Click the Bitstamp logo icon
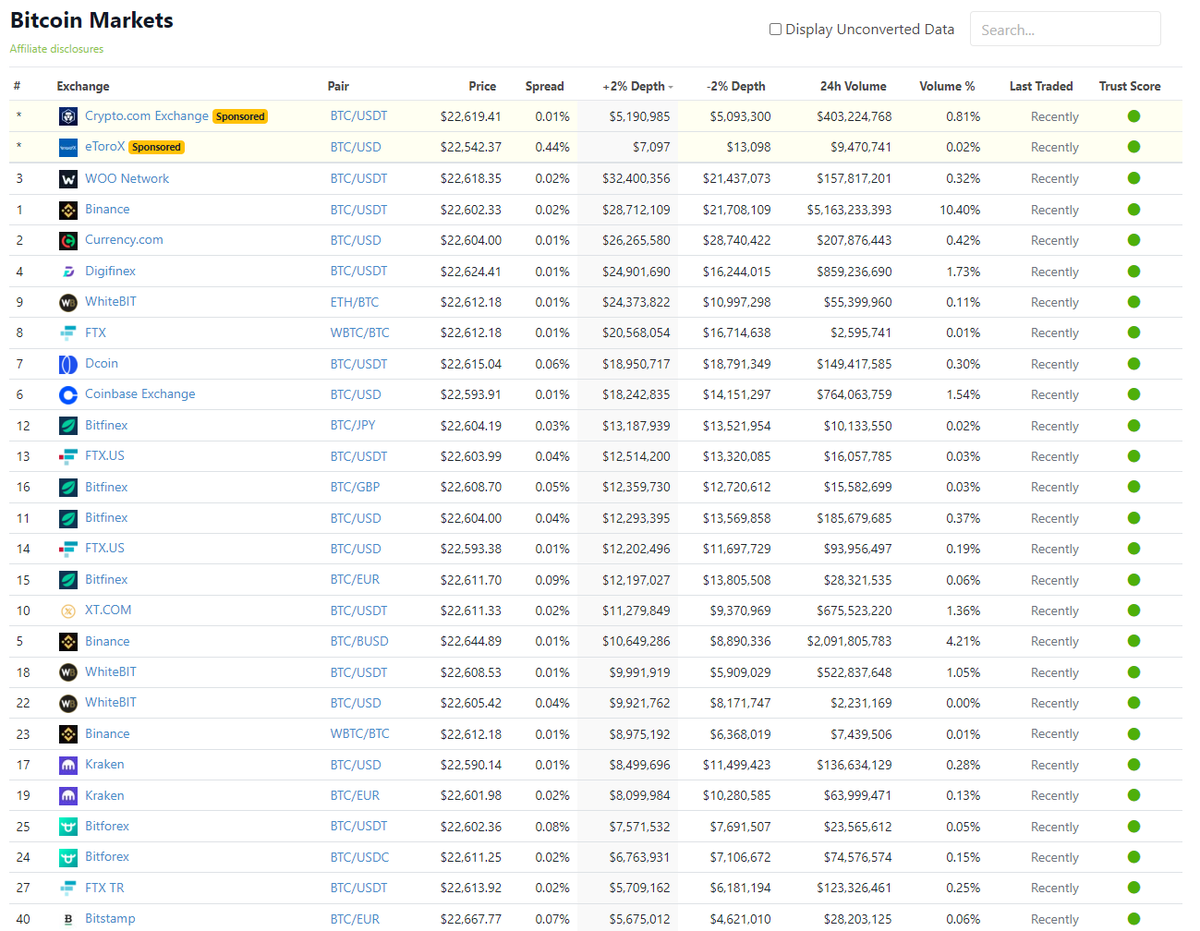1200x931 pixels. (x=68, y=920)
